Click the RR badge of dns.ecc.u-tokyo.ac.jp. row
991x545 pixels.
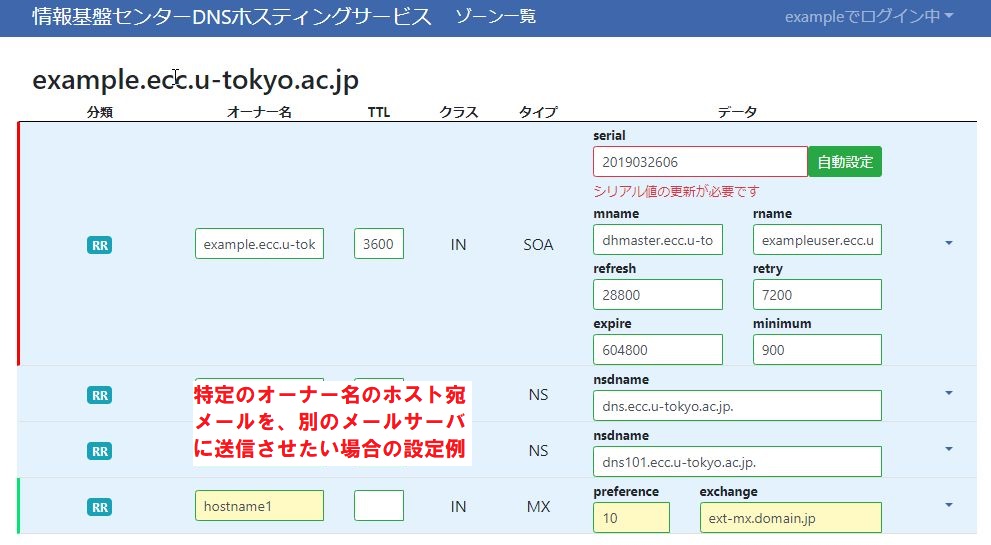point(99,395)
